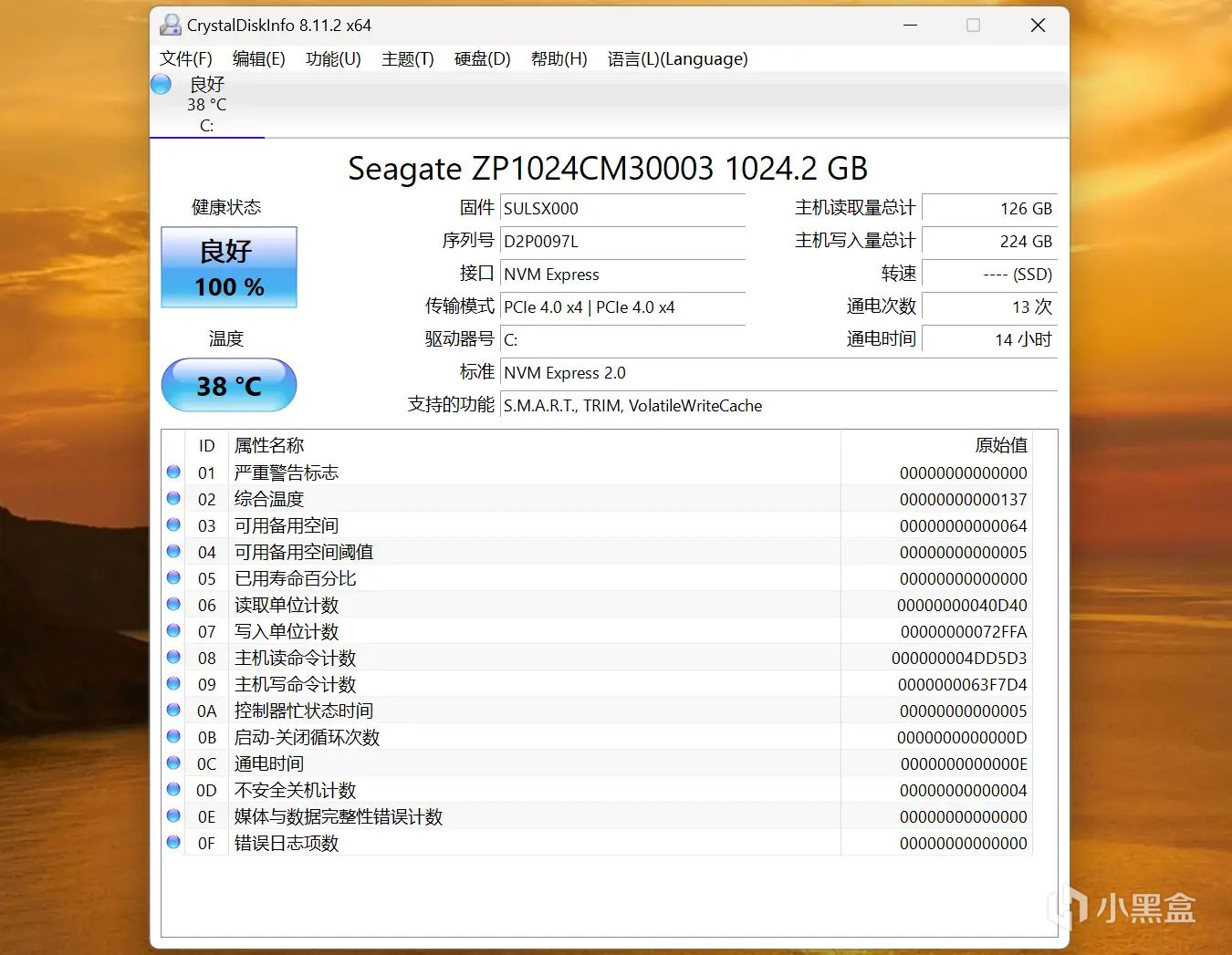Viewport: 1232px width, 955px height.
Task: Click the interface field NVM Express
Action: click(x=623, y=274)
